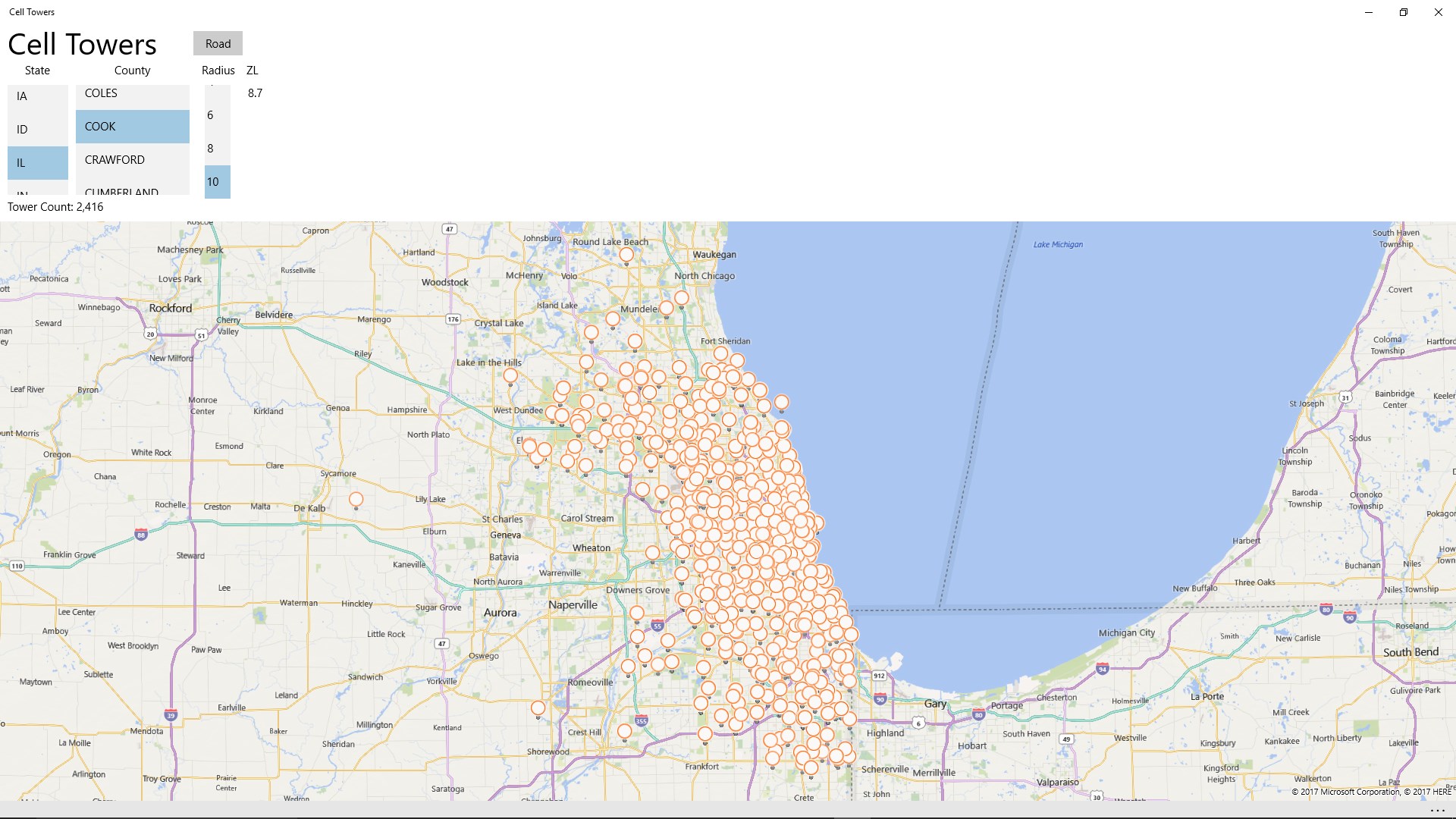
Task: Click the tower pin near North Chicago
Action: pos(682,298)
